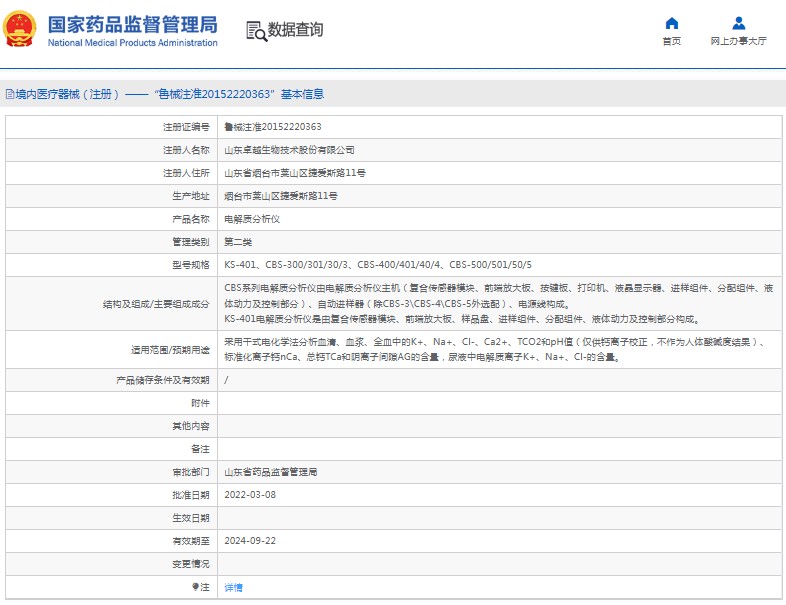Select heading text 基本信息
The height and width of the screenshot is (605, 786).
click(302, 94)
